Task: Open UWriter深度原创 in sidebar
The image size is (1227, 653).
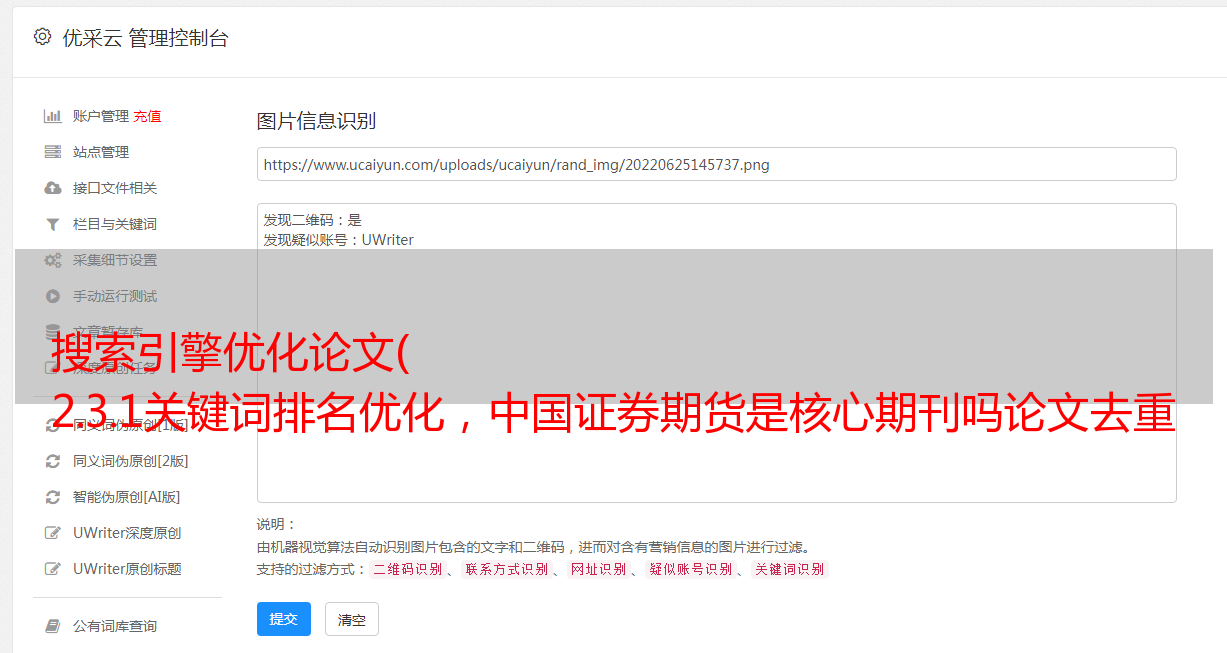Action: (127, 533)
